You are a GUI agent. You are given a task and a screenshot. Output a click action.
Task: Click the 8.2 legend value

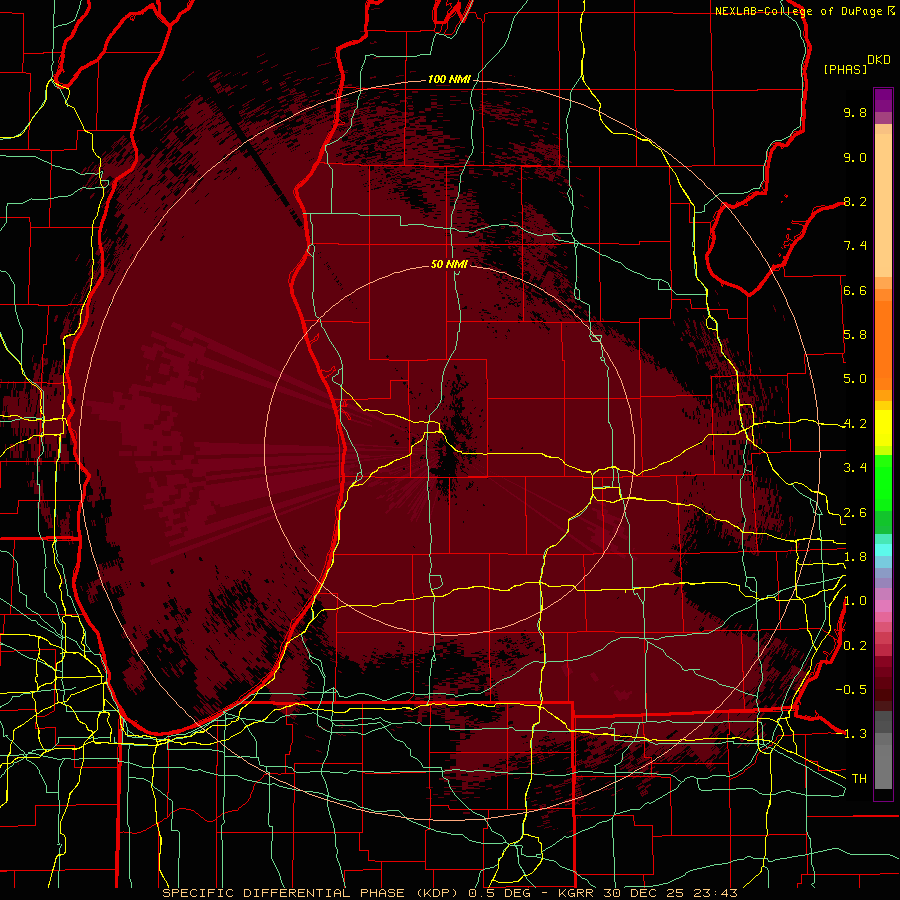point(855,201)
